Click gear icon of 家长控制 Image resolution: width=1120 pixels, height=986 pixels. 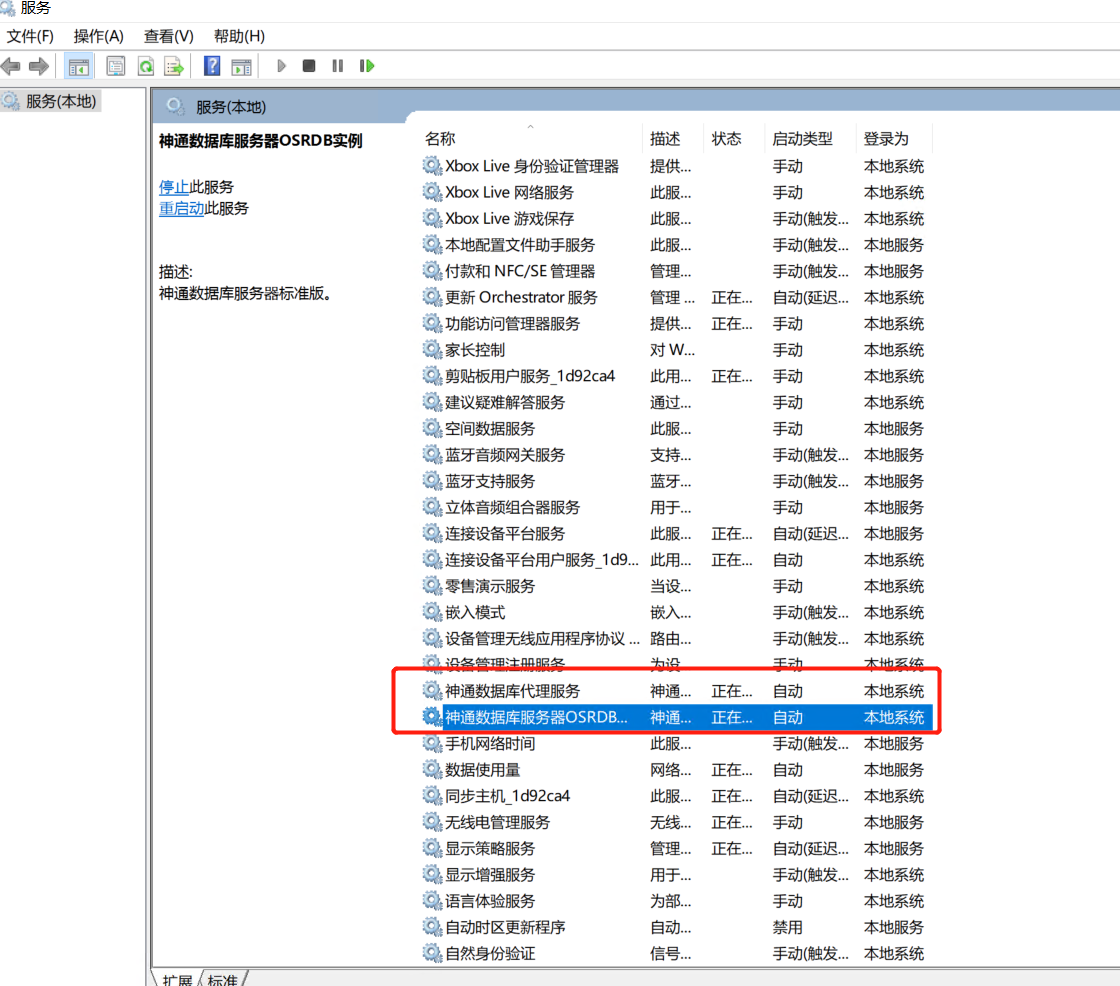pyautogui.click(x=431, y=349)
